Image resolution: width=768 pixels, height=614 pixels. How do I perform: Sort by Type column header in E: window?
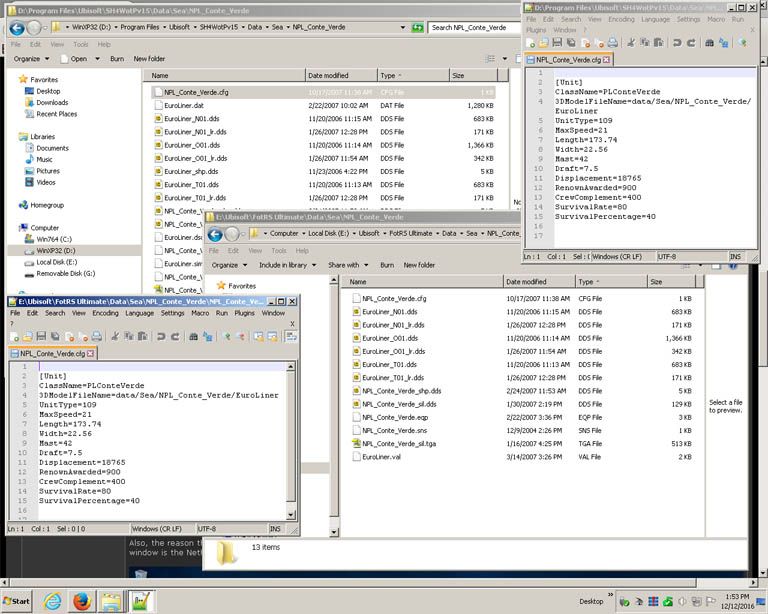[x=611, y=282]
